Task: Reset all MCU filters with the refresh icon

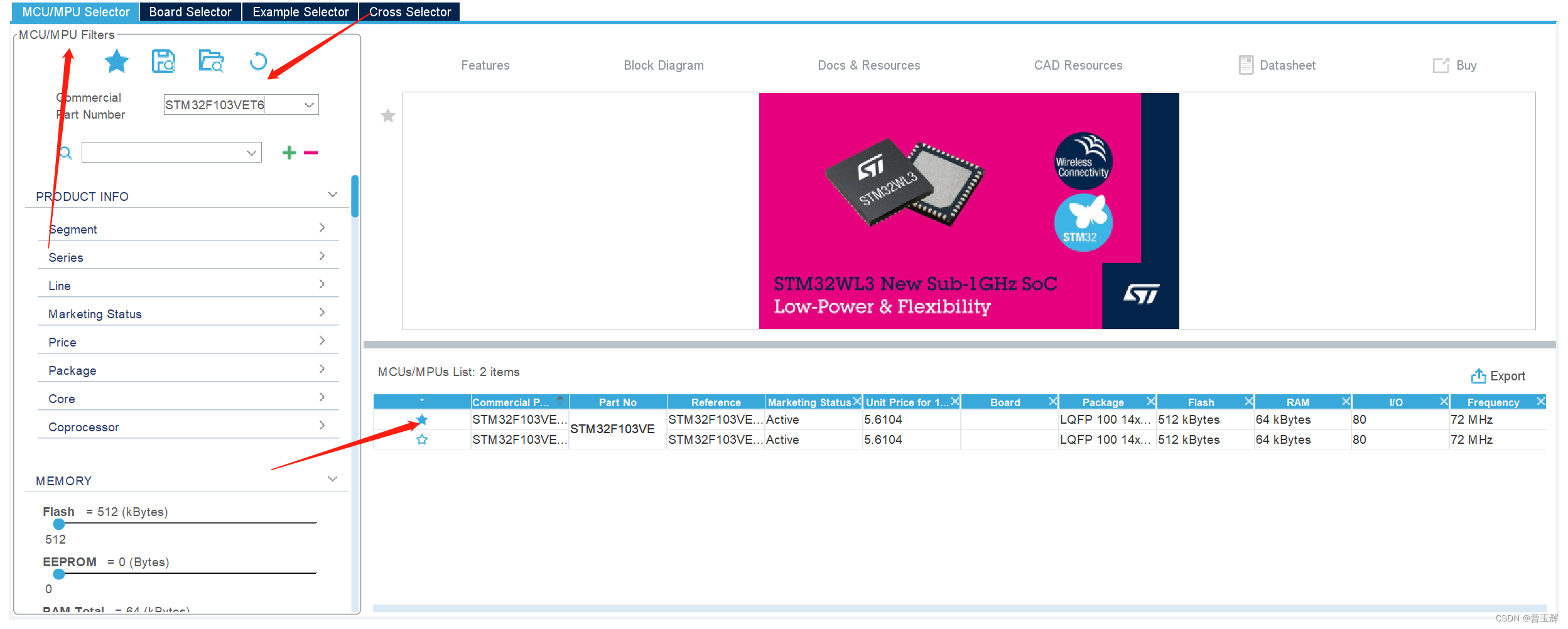Action: tap(258, 62)
